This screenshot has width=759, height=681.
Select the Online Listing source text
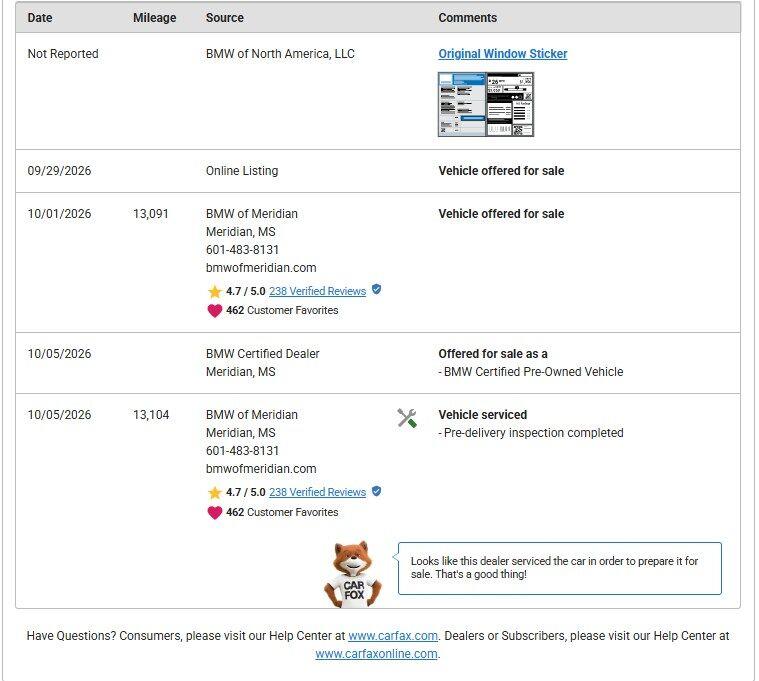pos(242,171)
